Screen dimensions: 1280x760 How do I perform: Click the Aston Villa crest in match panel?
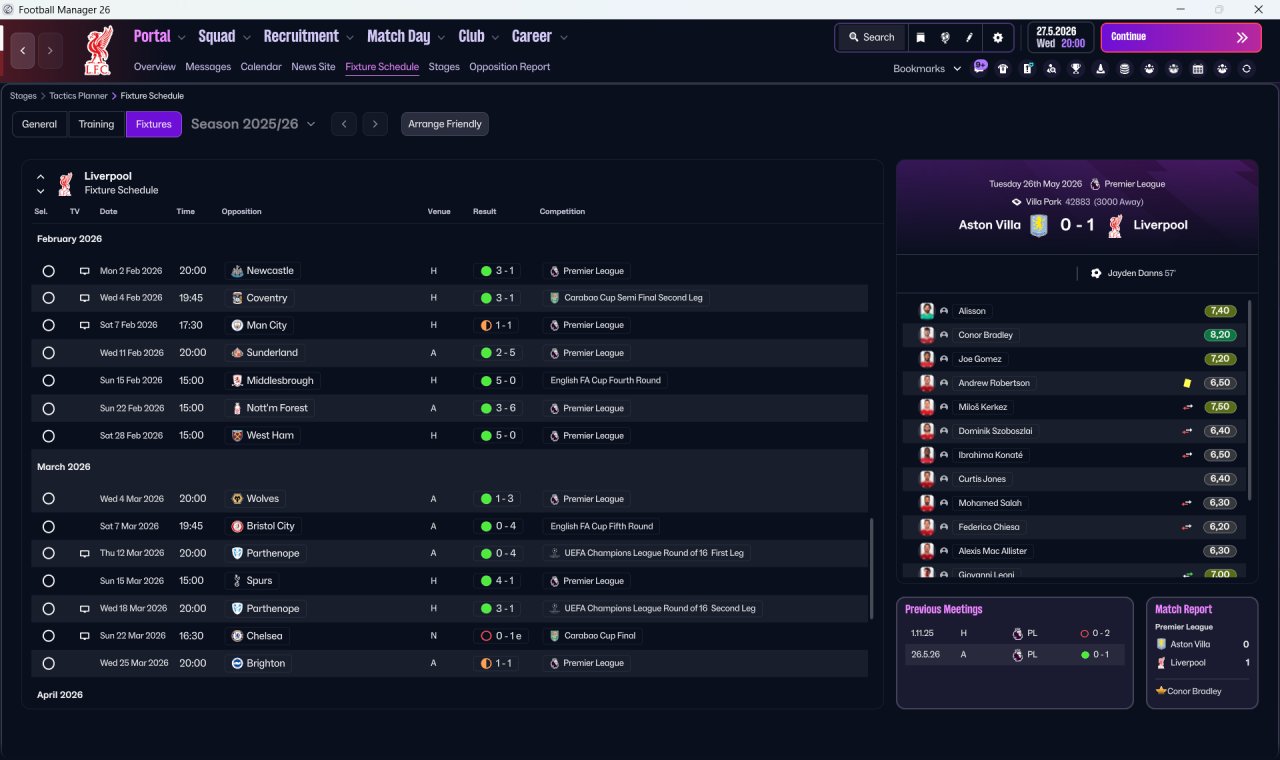pos(1040,225)
